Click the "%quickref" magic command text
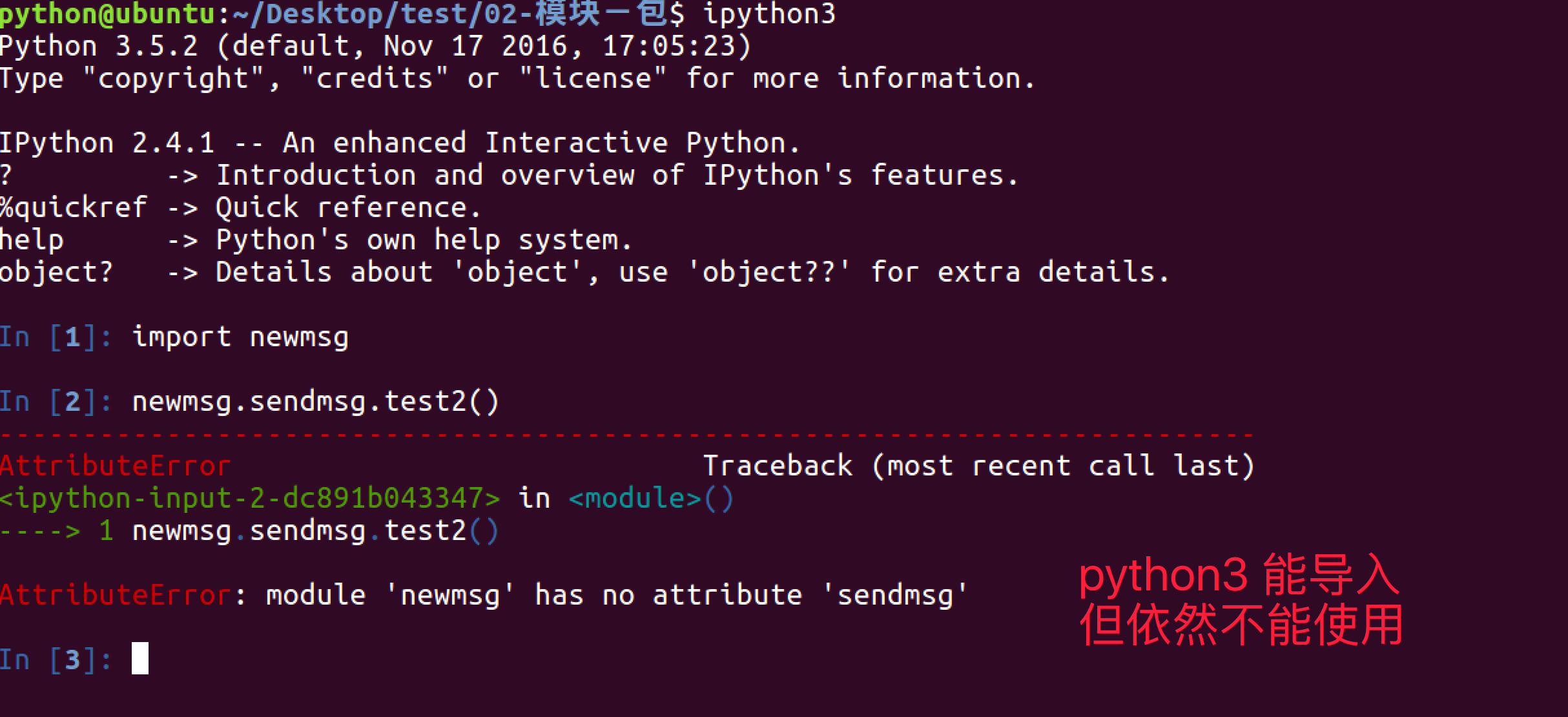This screenshot has width=1568, height=717. pos(74,207)
